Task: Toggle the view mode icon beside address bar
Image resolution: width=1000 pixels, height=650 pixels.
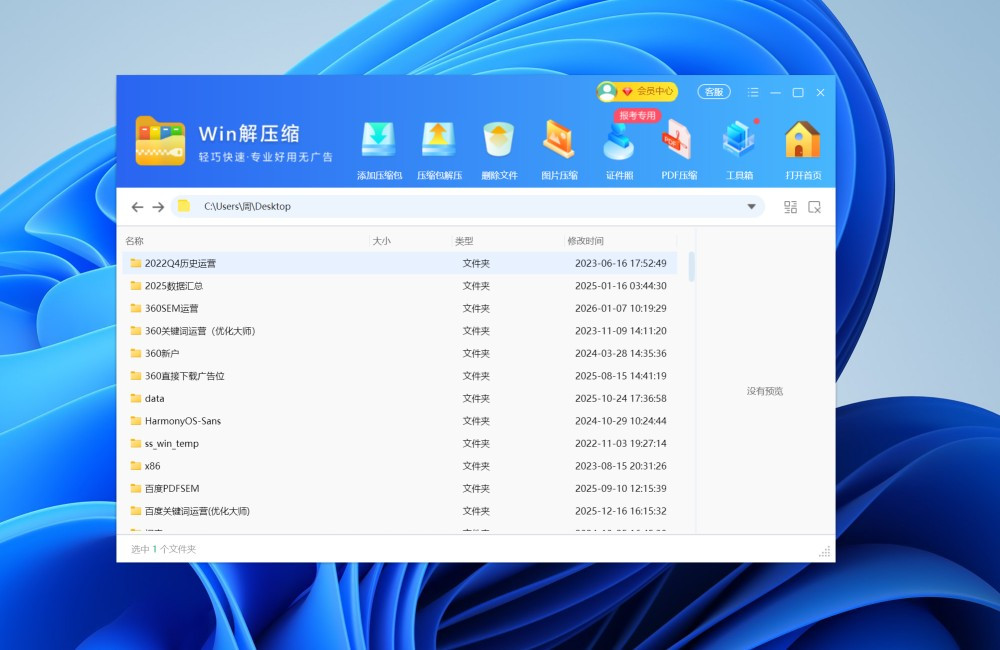Action: [790, 207]
